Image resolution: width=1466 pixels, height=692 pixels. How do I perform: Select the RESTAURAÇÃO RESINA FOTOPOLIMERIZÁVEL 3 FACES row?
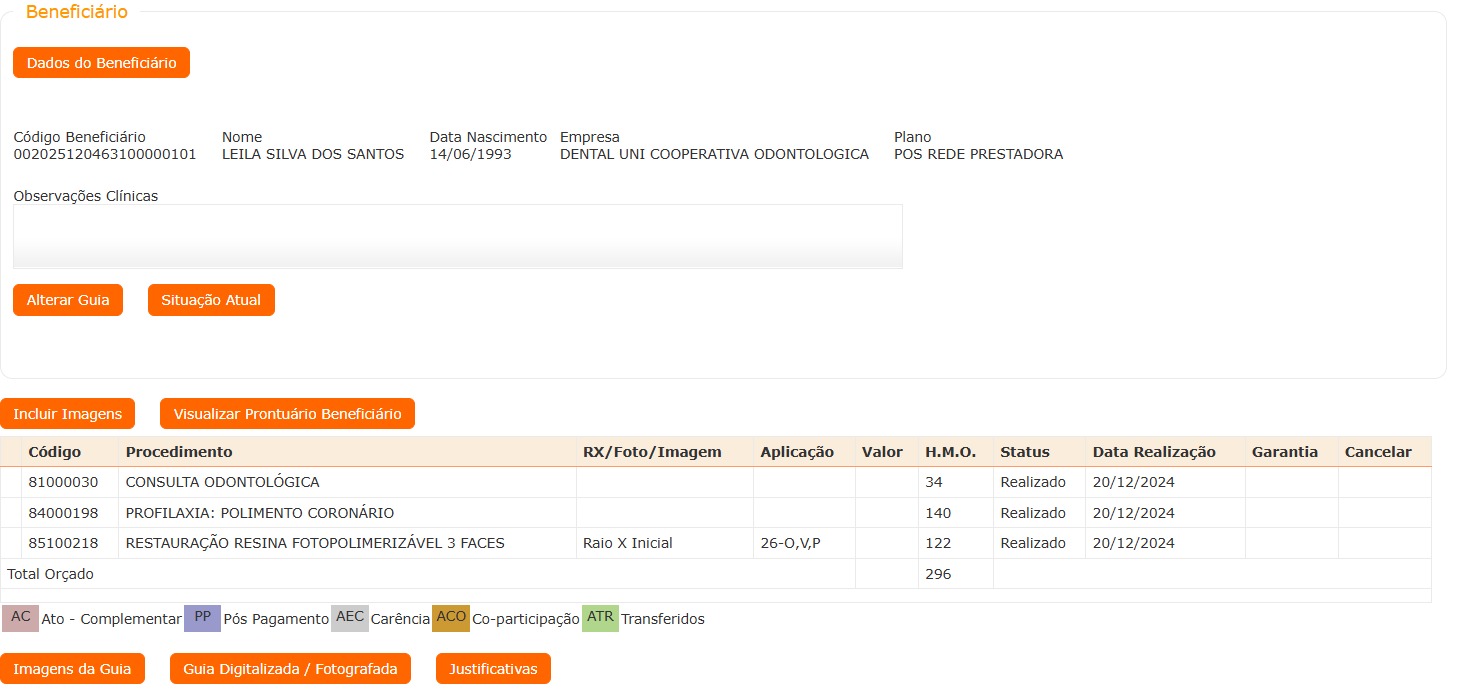click(315, 543)
